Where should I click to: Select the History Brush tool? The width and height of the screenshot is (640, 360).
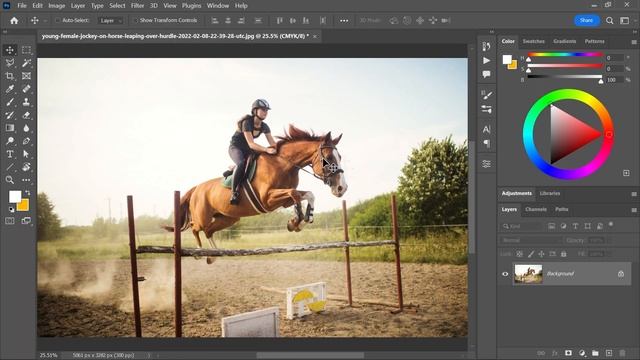coord(10,115)
